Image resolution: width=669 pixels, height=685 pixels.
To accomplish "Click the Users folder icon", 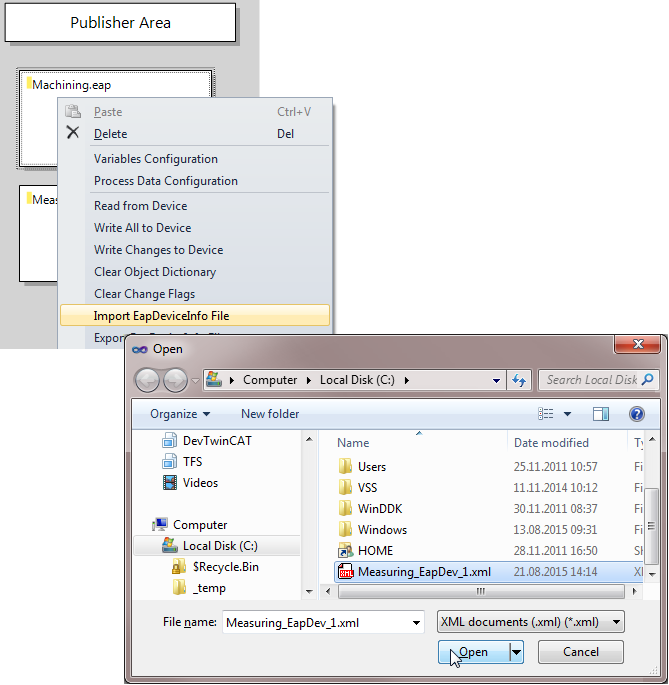I will point(345,466).
